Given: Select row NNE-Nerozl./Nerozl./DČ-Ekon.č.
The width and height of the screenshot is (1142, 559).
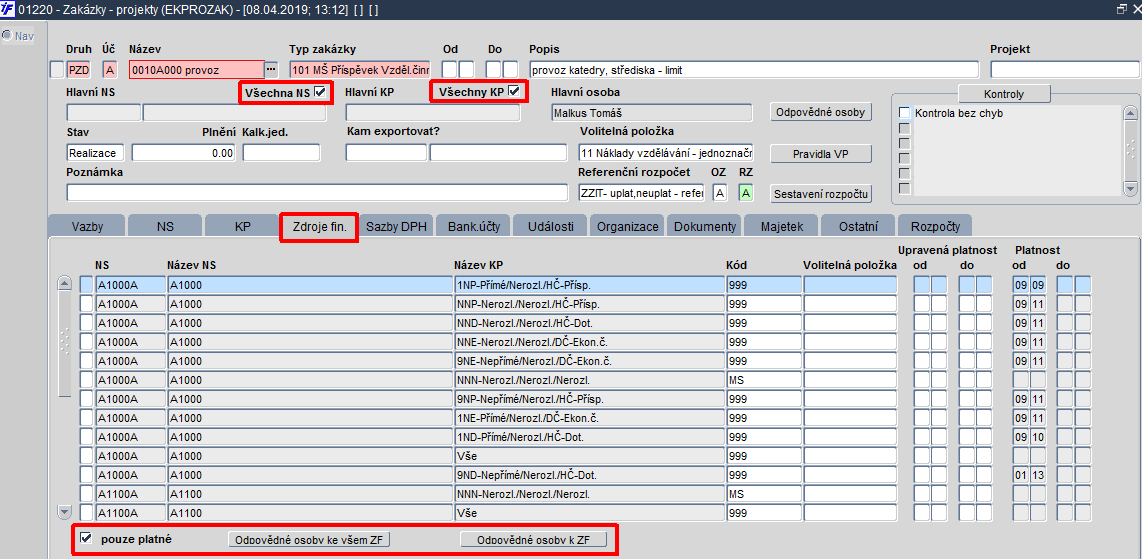Looking at the screenshot, I should [x=588, y=341].
